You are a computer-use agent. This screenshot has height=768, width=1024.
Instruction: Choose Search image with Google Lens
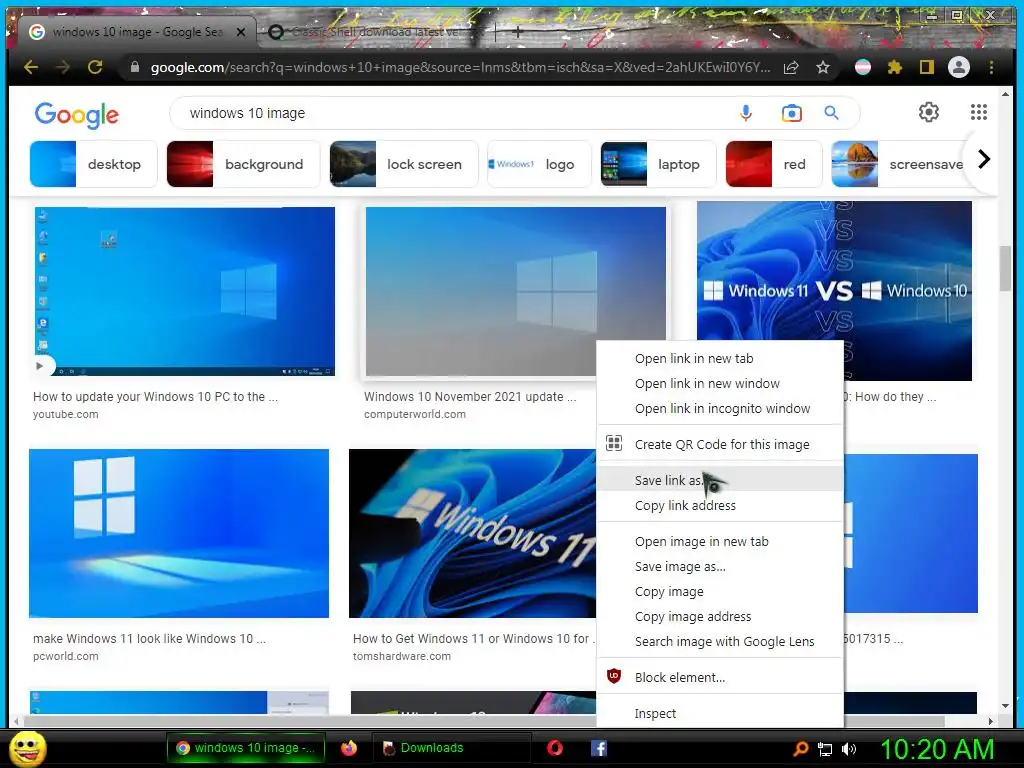[x=720, y=641]
